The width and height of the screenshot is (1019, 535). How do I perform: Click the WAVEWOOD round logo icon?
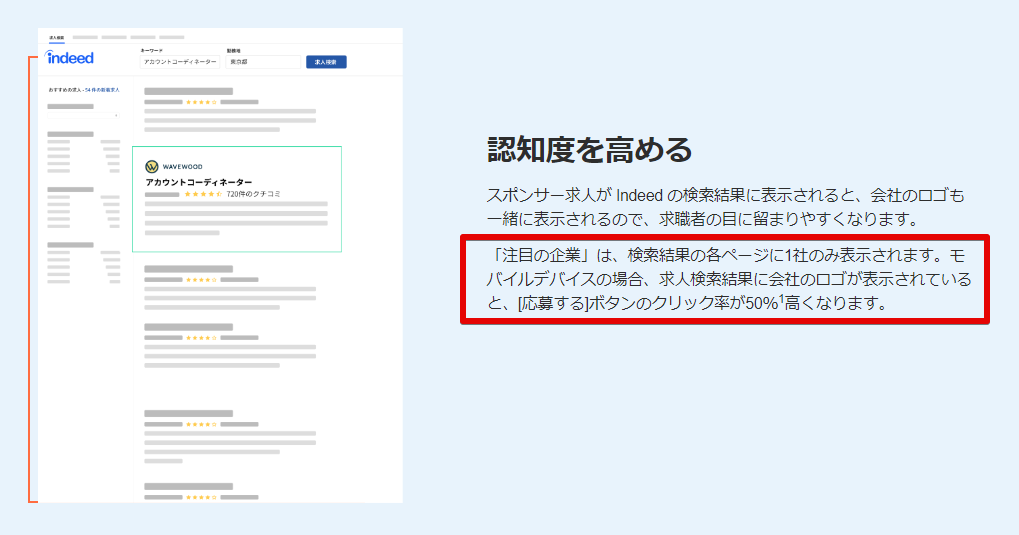(152, 167)
